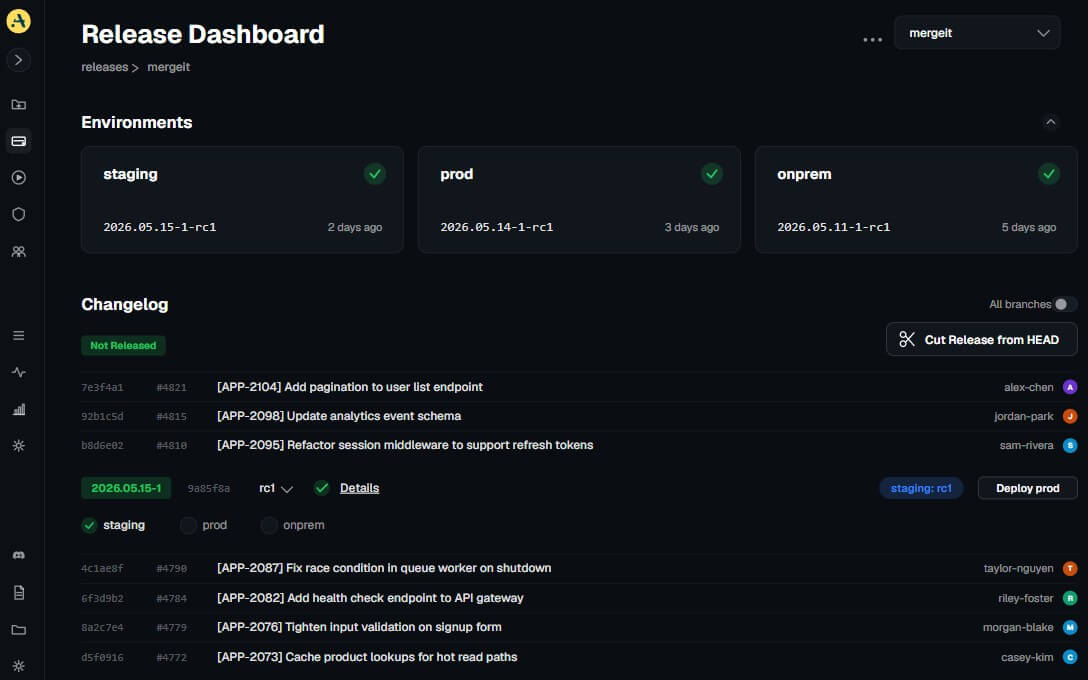Click the staging card green check status
The width and height of the screenshot is (1088, 680).
375,173
